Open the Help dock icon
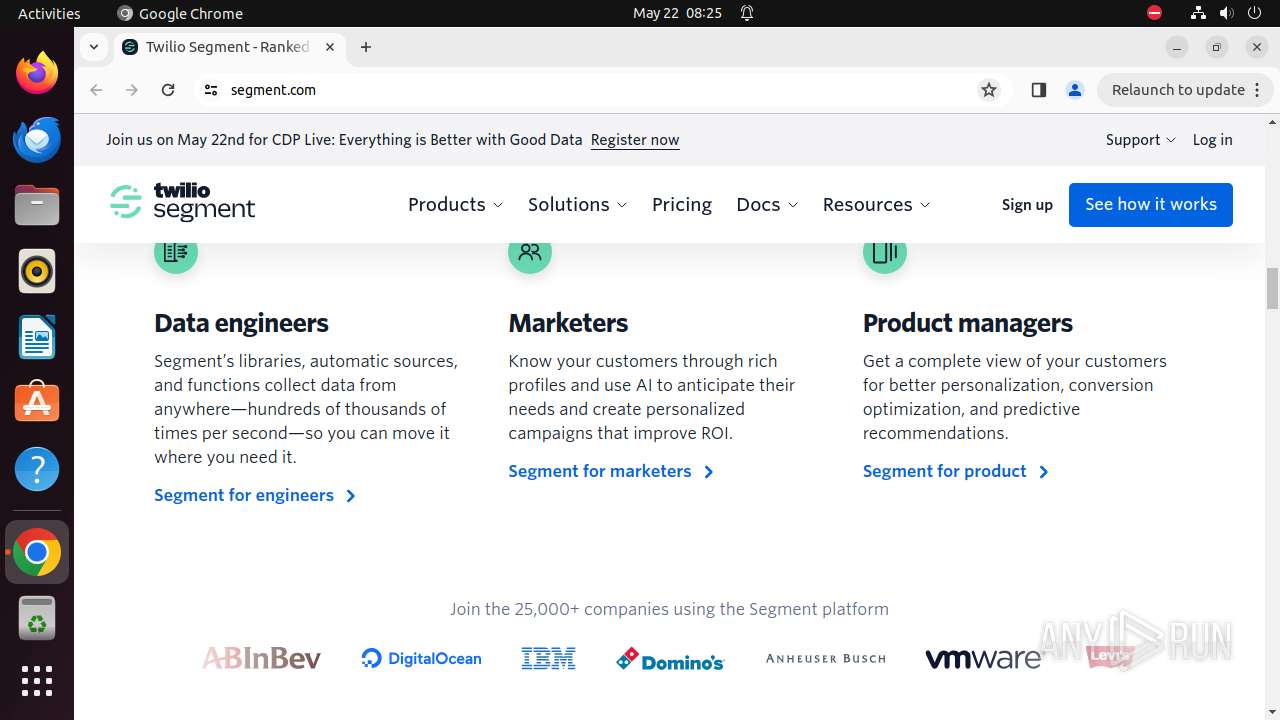The width and height of the screenshot is (1280, 720). (37, 469)
